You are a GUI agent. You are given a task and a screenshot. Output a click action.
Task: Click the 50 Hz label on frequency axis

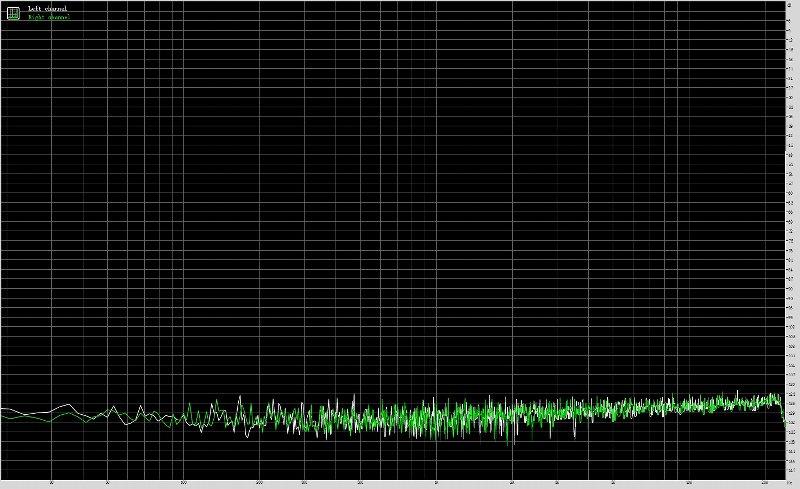pos(107,484)
